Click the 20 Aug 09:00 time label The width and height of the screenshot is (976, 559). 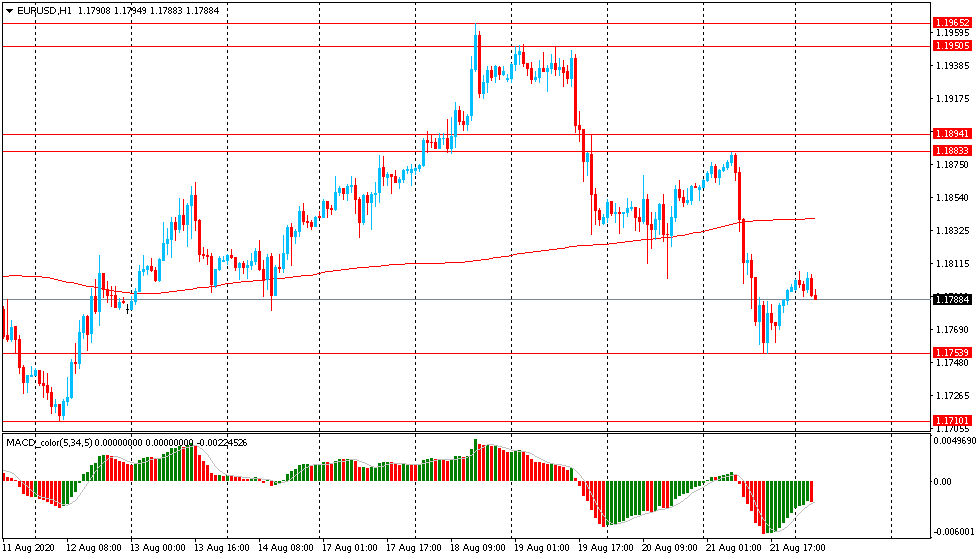point(670,548)
